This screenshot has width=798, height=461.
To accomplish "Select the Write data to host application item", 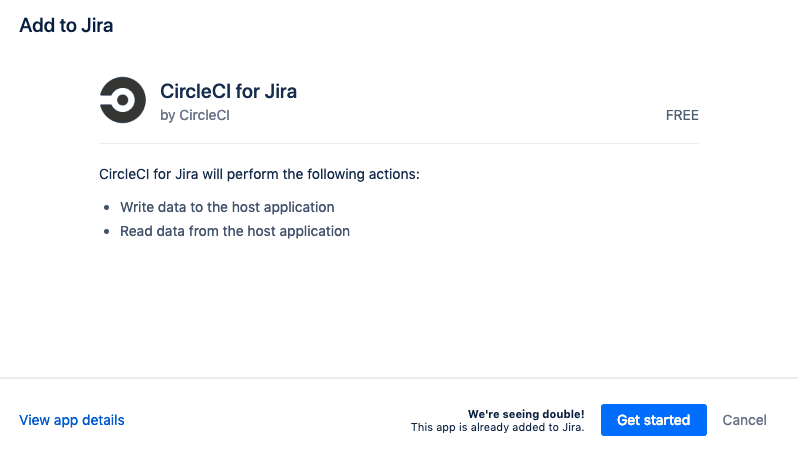I will [227, 207].
